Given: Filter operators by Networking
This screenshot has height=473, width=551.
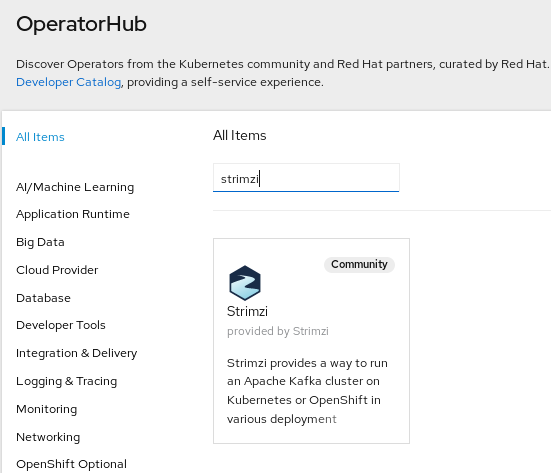Looking at the screenshot, I should coord(48,437).
